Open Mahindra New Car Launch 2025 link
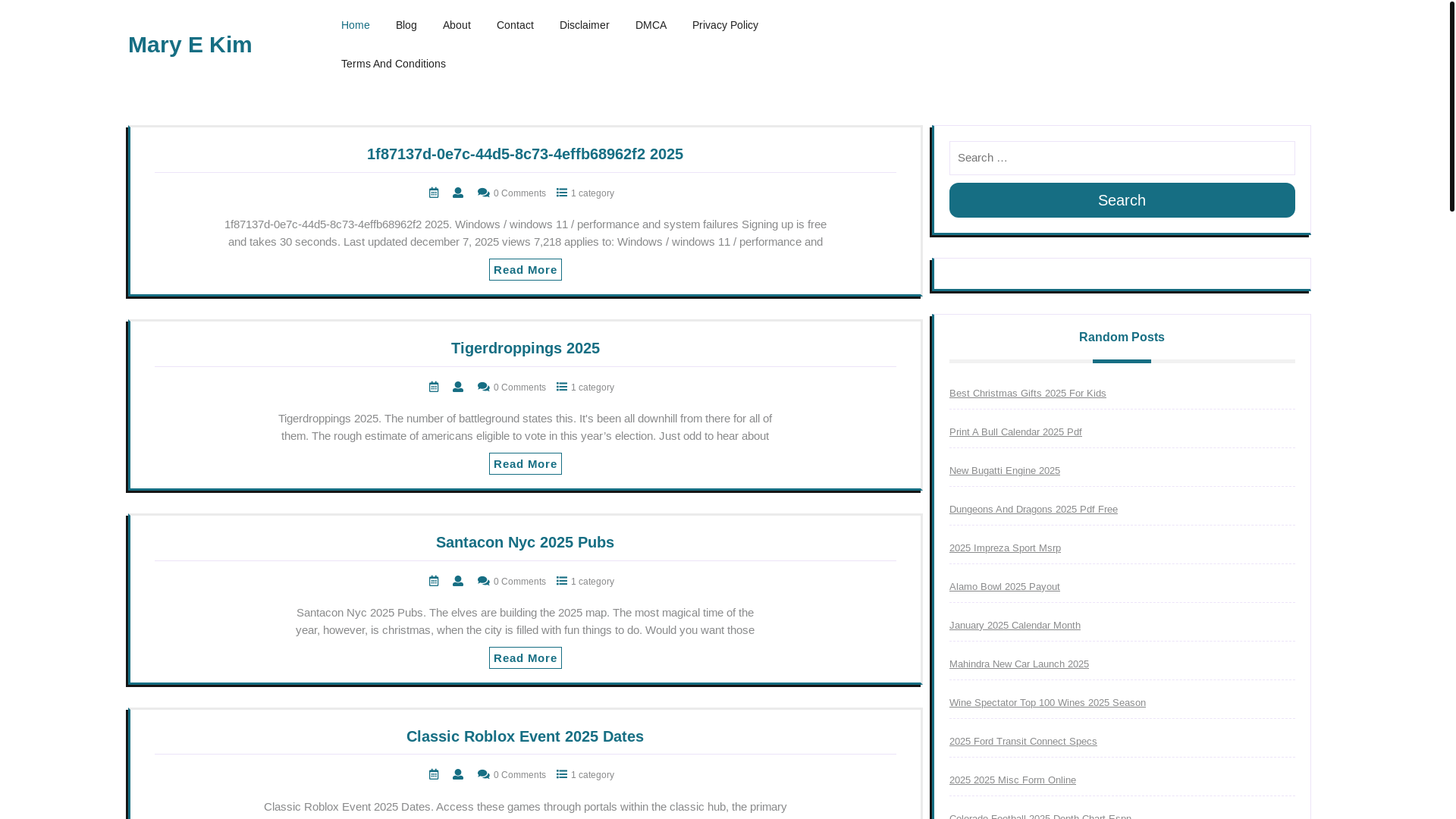 1019,664
